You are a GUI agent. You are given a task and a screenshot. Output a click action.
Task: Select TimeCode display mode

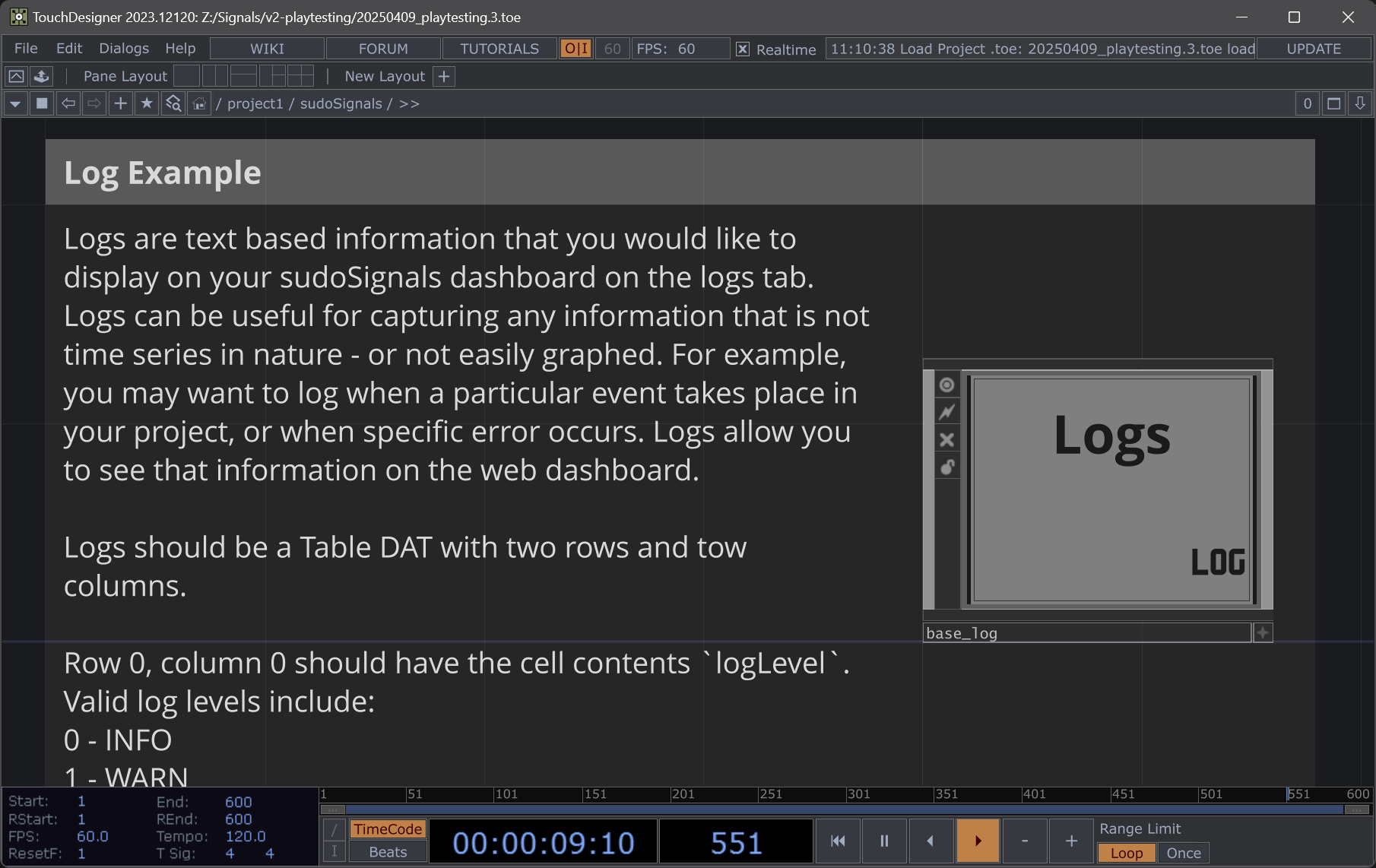coord(388,829)
